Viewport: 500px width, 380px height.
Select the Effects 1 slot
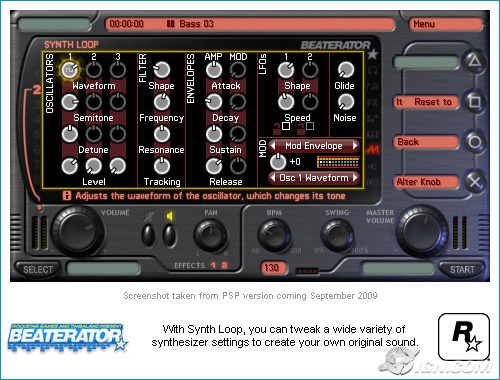pos(213,265)
